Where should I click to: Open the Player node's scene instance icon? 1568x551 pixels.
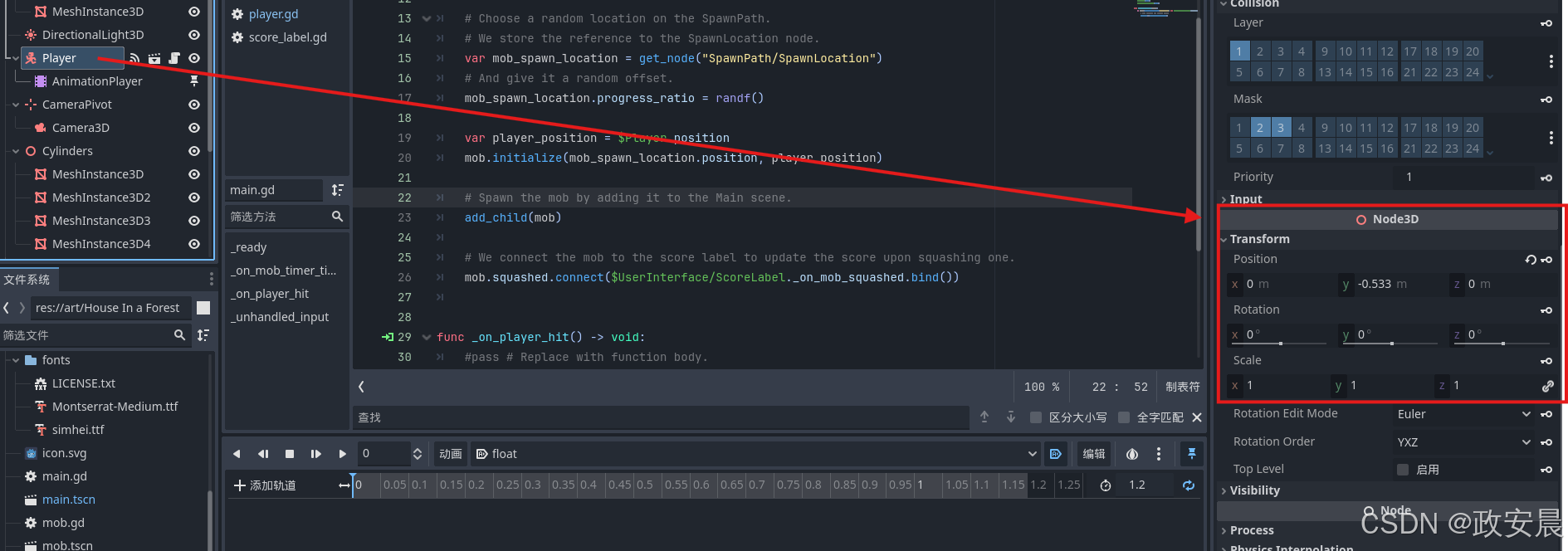click(x=154, y=58)
